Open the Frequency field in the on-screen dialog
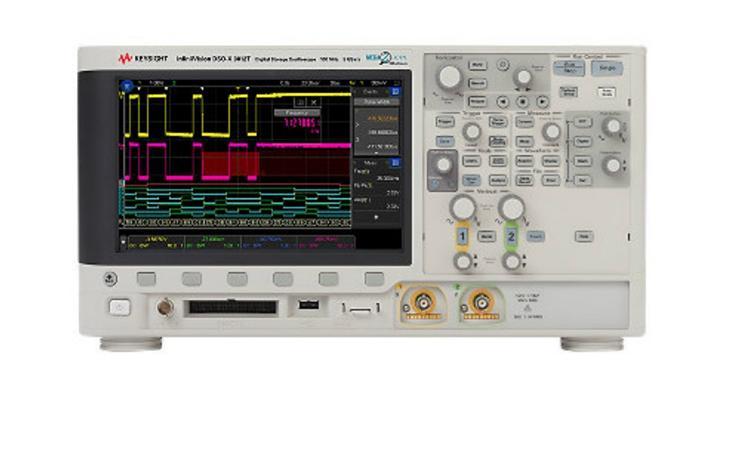Screen dimensions: 733x450 click(x=296, y=113)
